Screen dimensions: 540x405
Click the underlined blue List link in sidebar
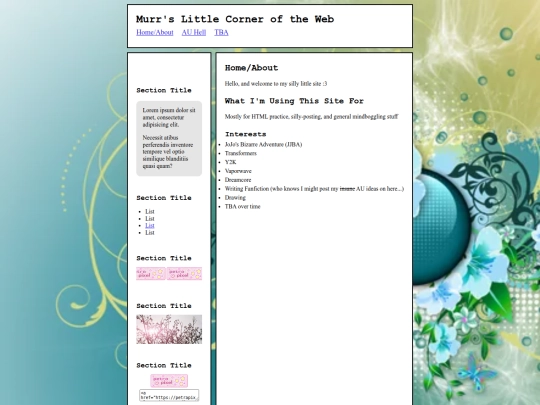pyautogui.click(x=150, y=226)
